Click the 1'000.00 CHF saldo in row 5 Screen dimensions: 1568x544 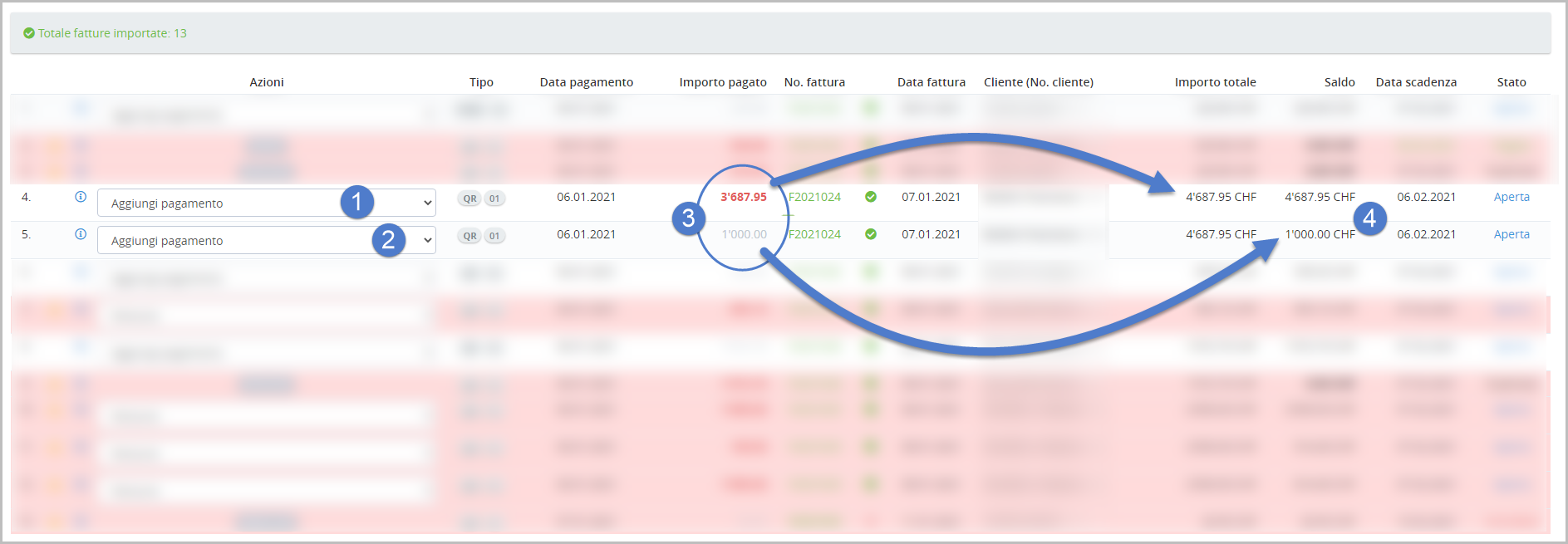1319,234
